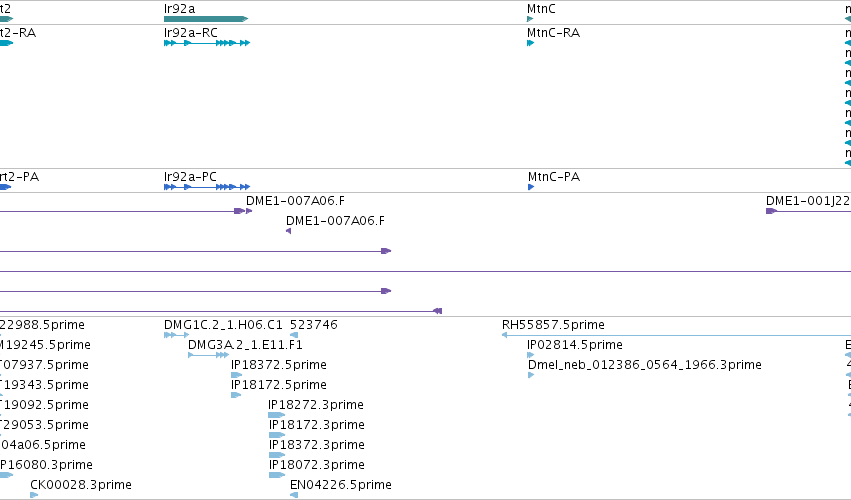Click the M19245.5prime label

pyautogui.click(x=45, y=345)
